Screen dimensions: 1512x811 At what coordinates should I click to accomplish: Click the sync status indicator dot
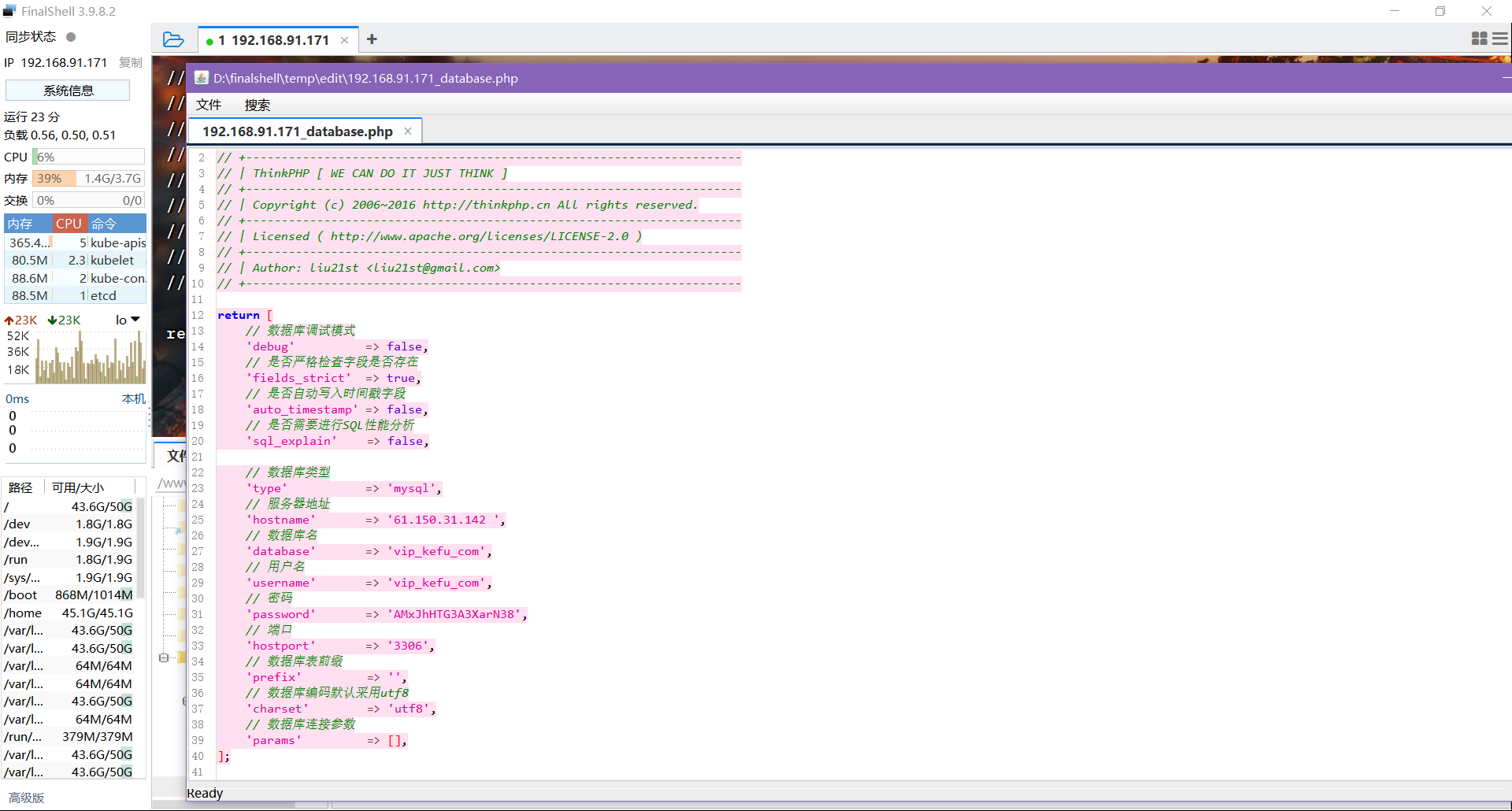[71, 37]
